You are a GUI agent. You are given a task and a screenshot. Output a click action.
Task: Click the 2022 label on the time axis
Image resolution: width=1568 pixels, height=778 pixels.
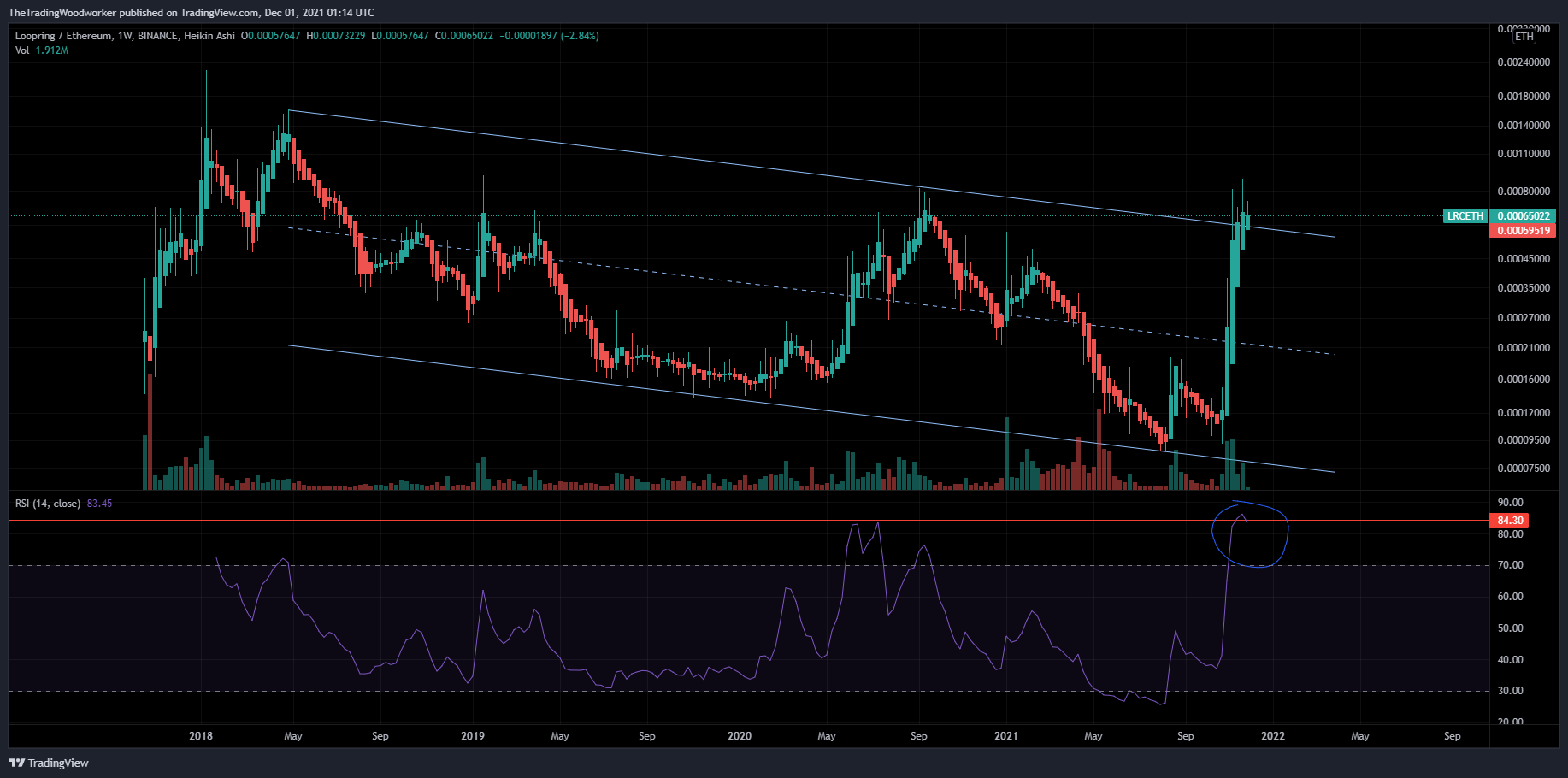(1273, 736)
